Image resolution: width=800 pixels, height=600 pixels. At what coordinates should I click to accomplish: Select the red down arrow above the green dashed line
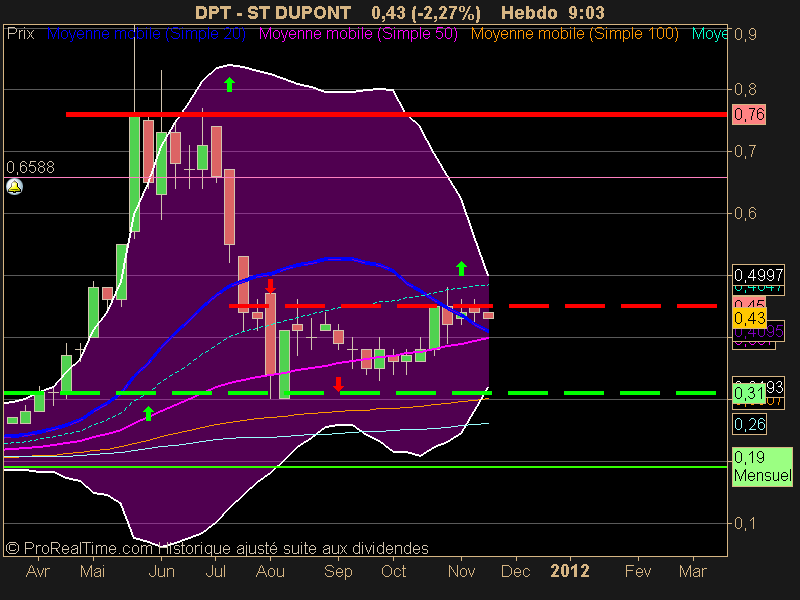point(338,384)
